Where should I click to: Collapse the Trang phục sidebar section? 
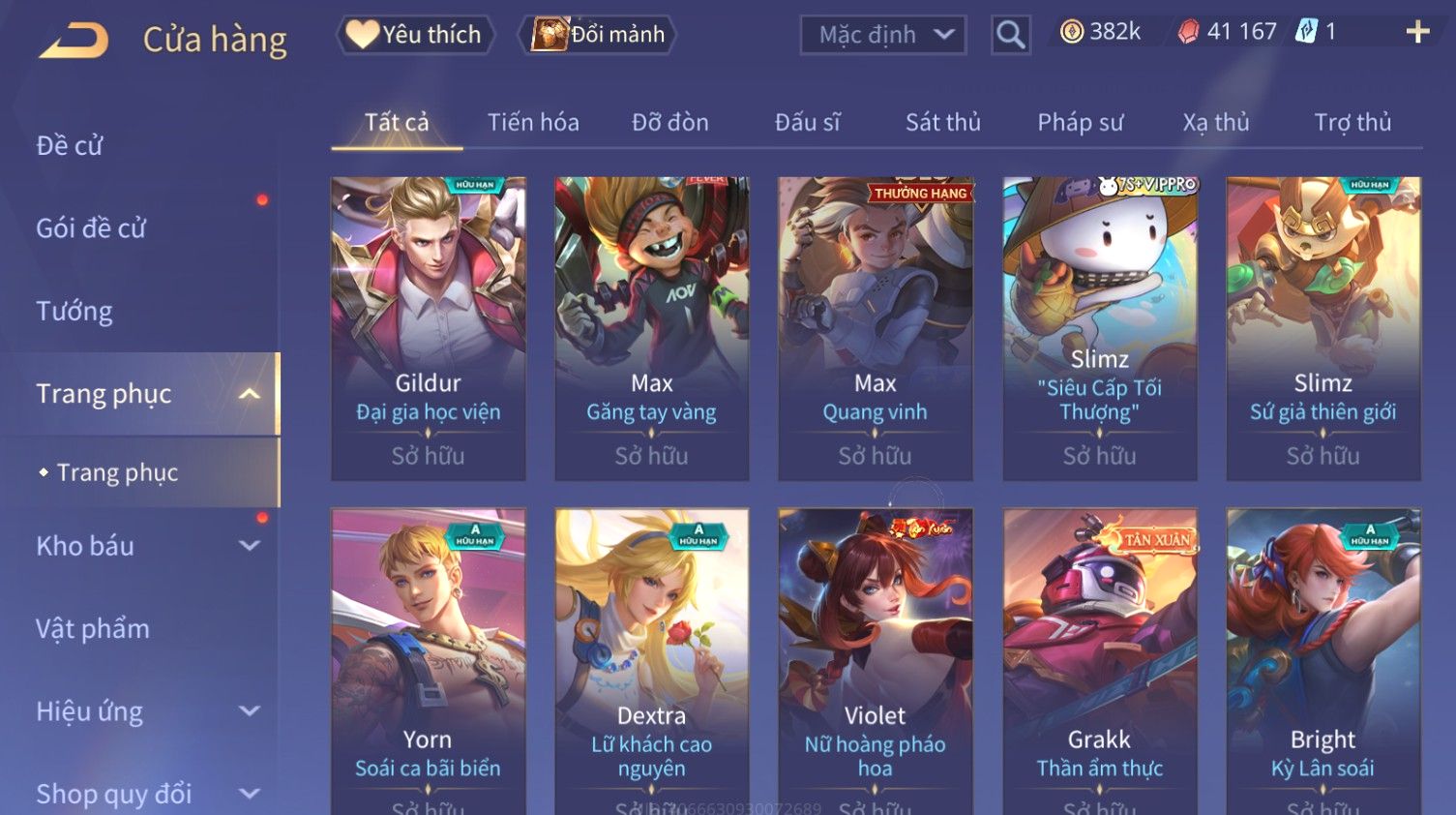coord(250,394)
